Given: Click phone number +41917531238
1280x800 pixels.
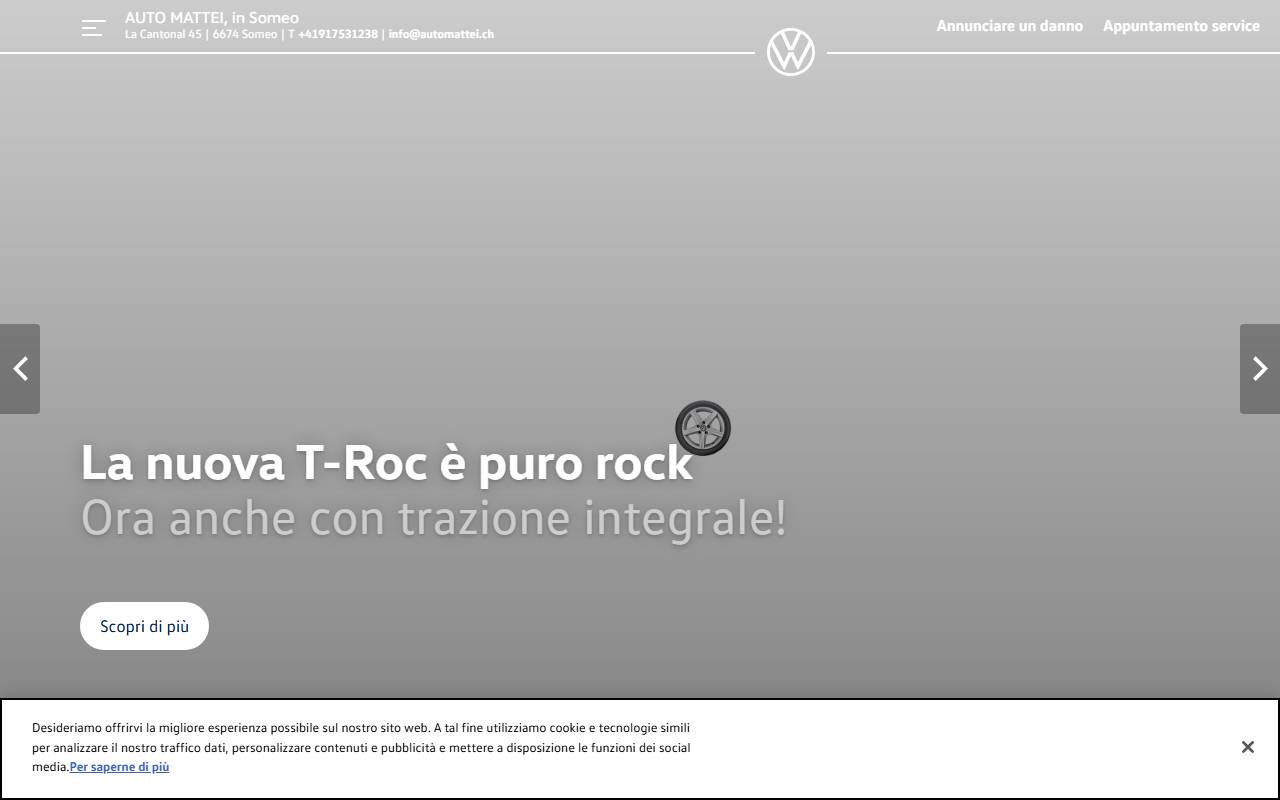Looking at the screenshot, I should [x=338, y=34].
